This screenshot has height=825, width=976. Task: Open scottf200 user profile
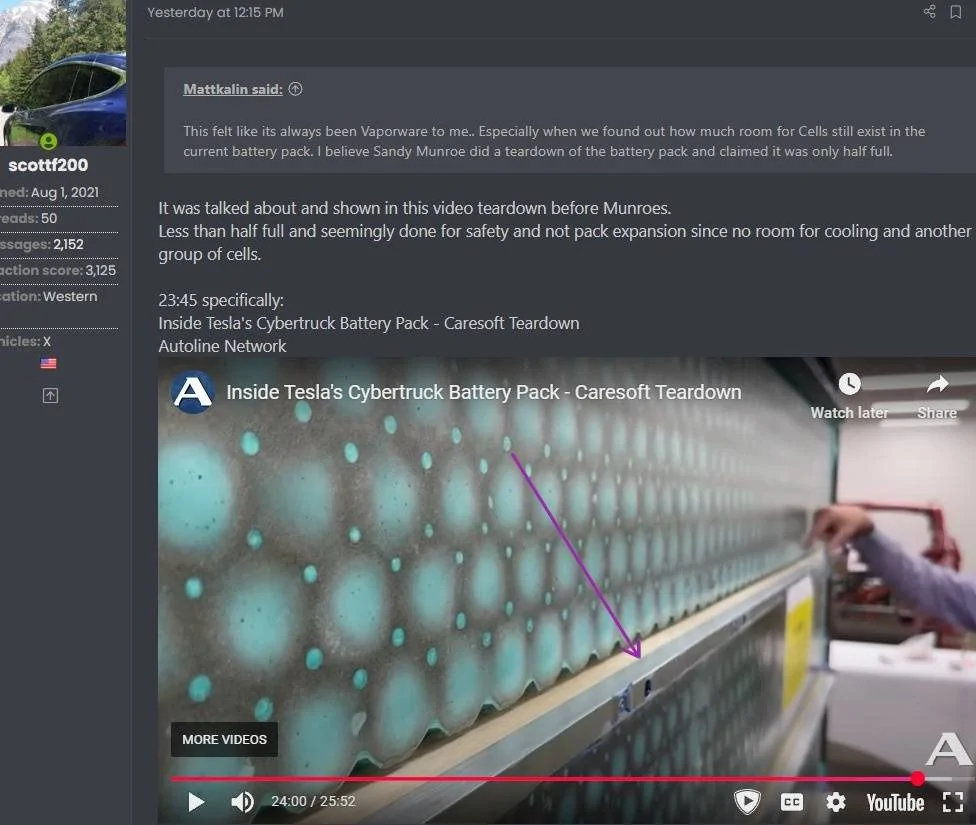[48, 165]
